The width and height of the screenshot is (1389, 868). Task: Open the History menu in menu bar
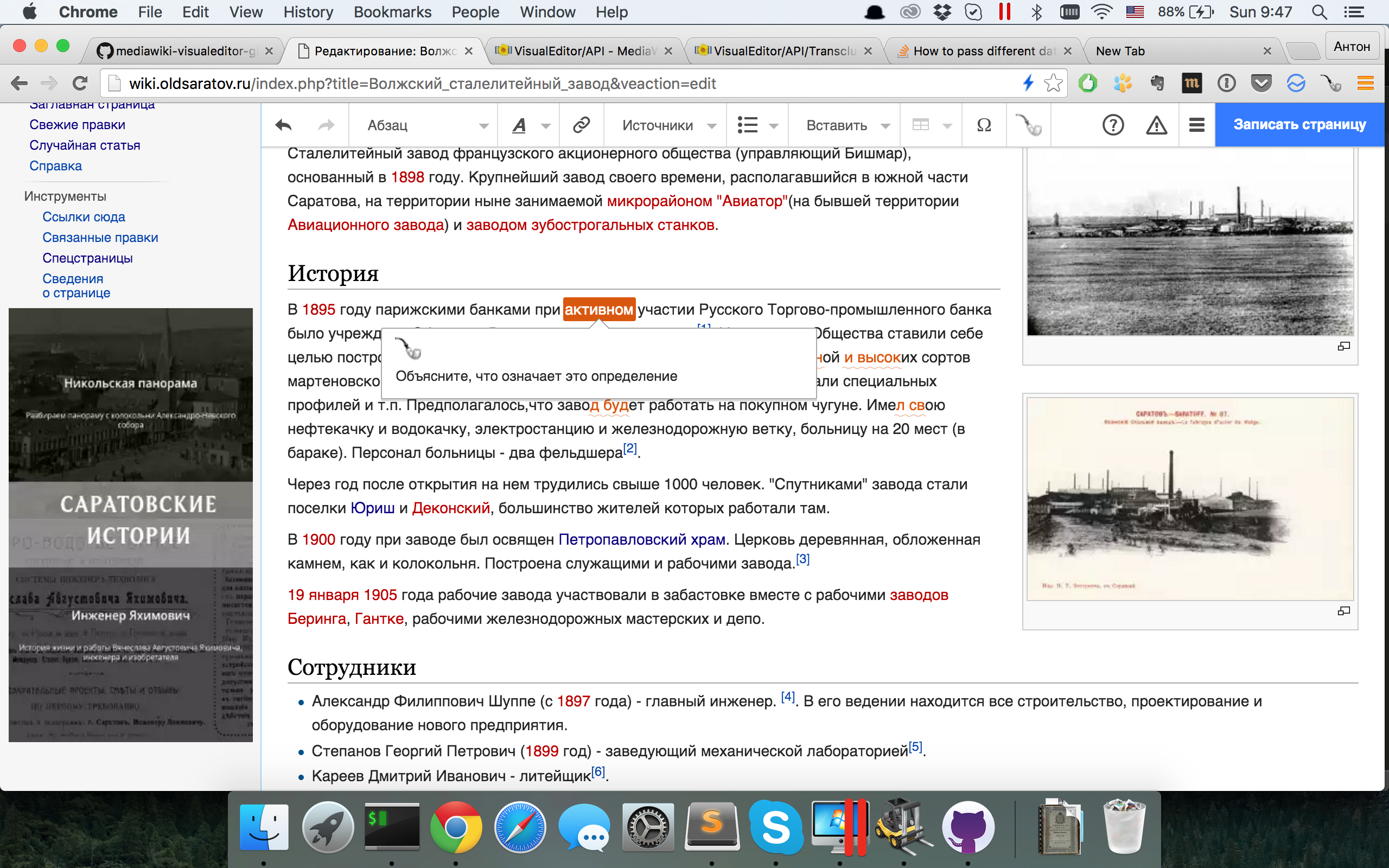pos(308,12)
